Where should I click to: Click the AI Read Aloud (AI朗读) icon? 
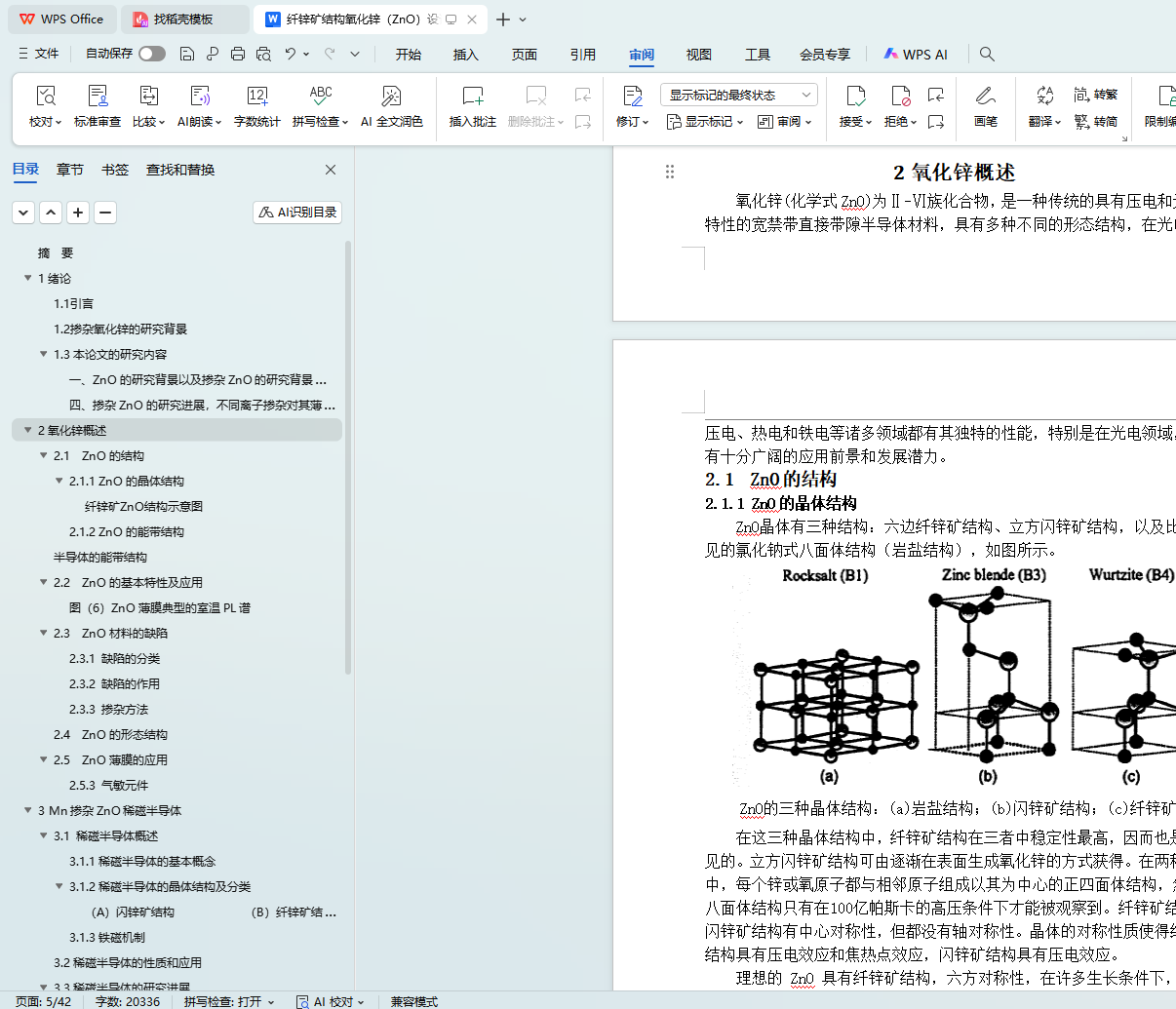[x=199, y=97]
